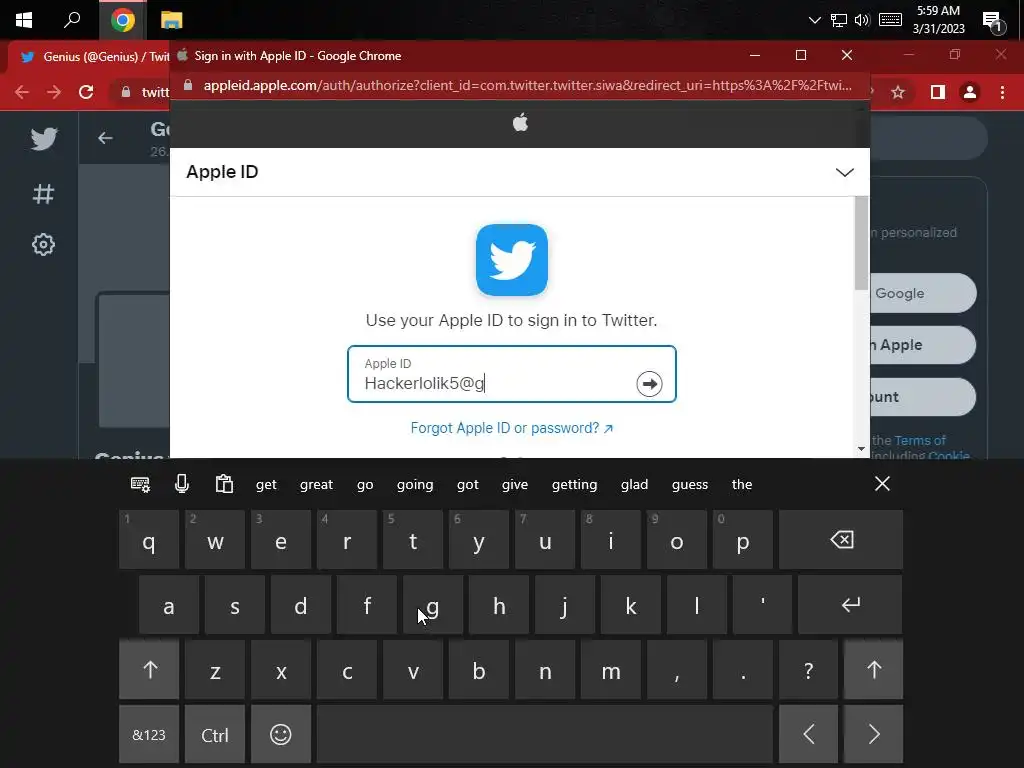Reload the Twitter page

(86, 92)
